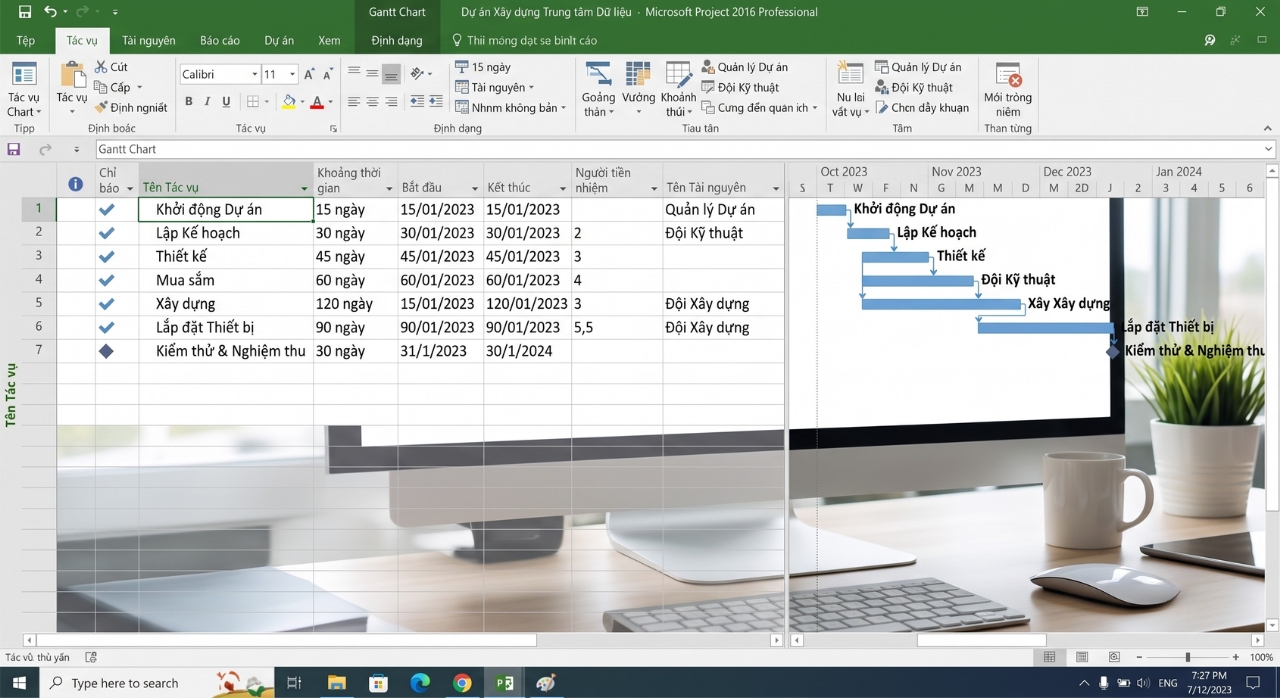Open the Tên Tác vụ column filter dropdown
Image resolution: width=1280 pixels, height=698 pixels.
pos(304,188)
